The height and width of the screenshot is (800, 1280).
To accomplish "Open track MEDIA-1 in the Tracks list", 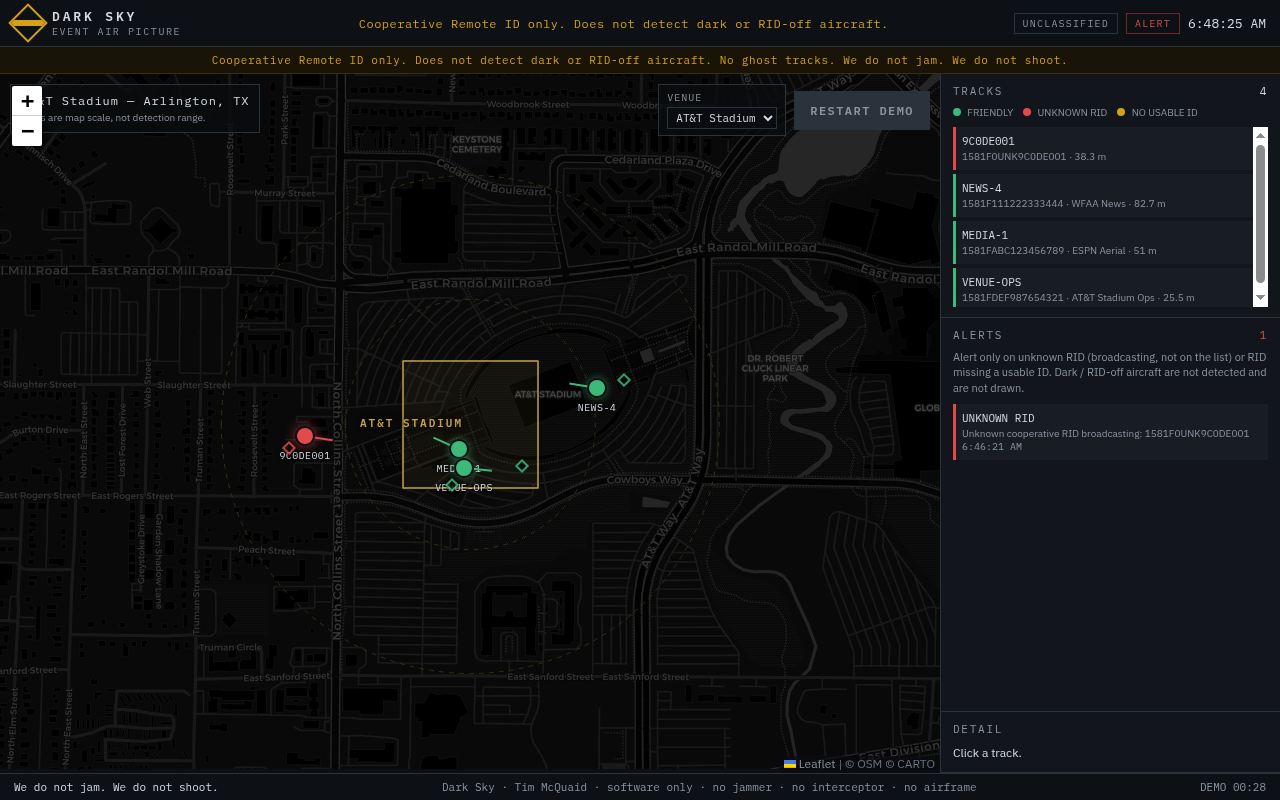I will (x=1102, y=242).
